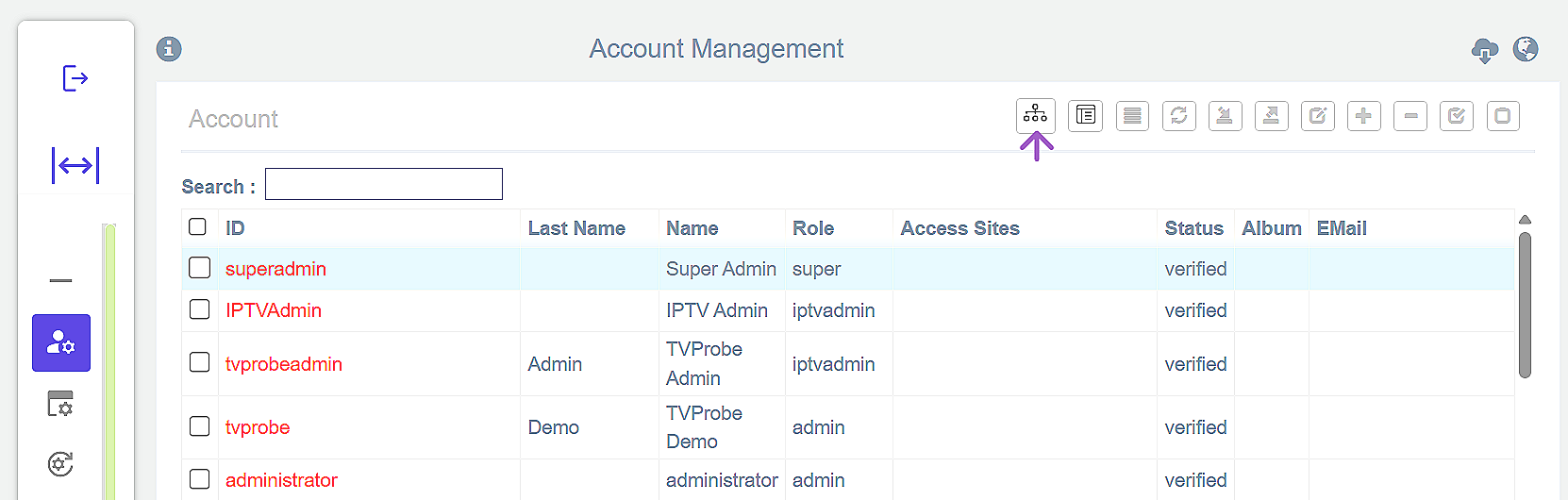1568x500 pixels.
Task: Click the info icon beside page title
Action: (x=169, y=49)
